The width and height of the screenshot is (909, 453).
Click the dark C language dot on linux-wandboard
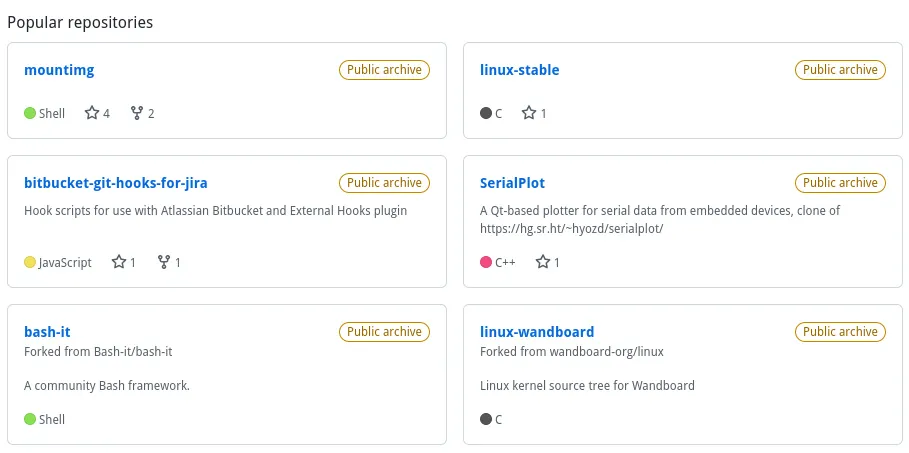point(486,419)
